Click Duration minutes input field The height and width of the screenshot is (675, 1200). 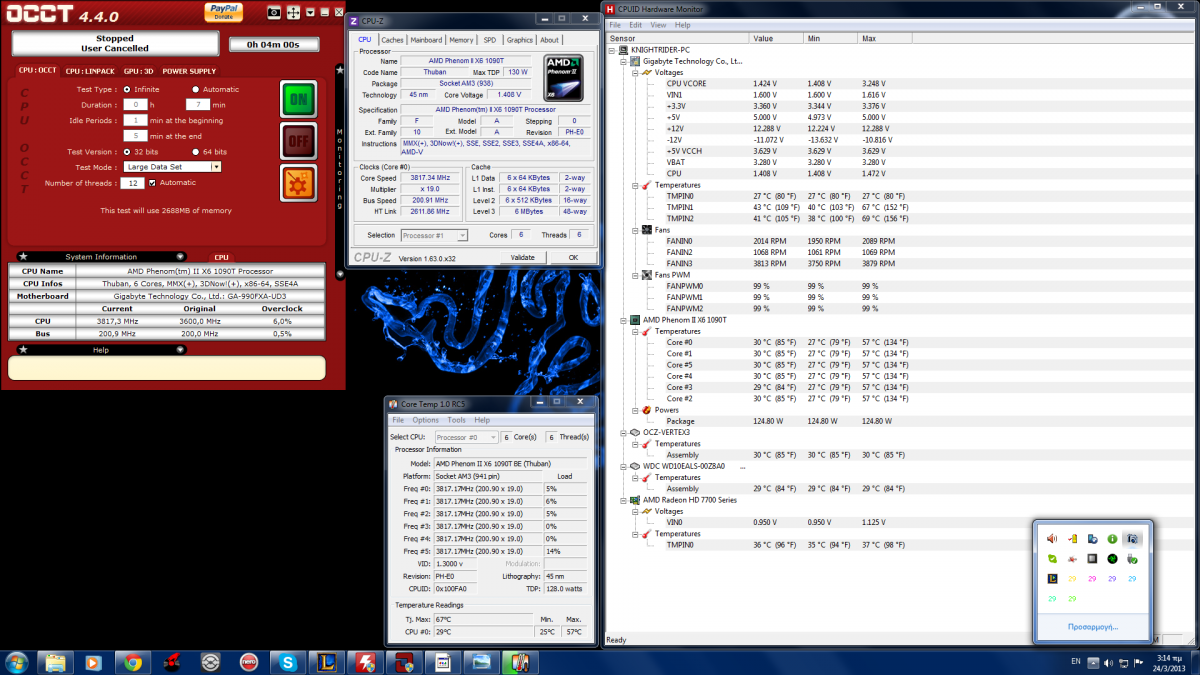click(197, 104)
